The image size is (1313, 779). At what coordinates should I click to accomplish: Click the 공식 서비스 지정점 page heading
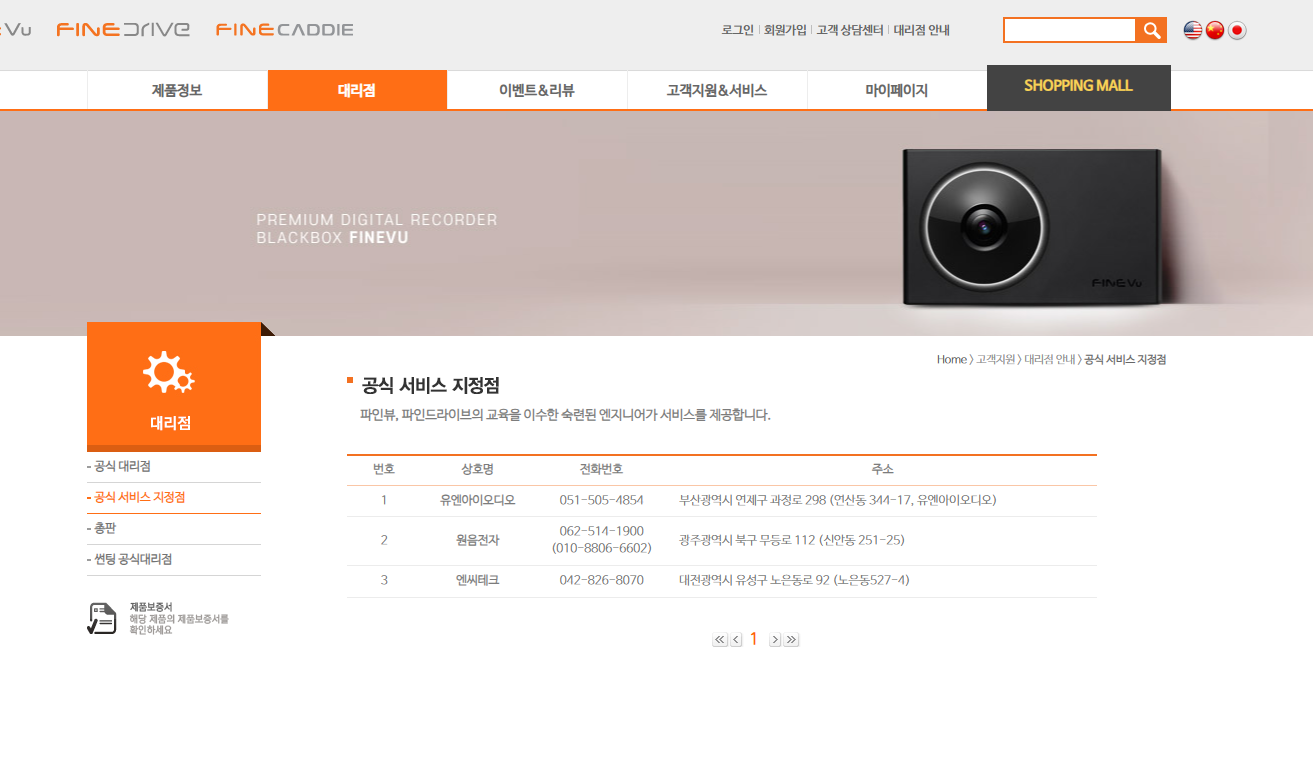pos(431,386)
